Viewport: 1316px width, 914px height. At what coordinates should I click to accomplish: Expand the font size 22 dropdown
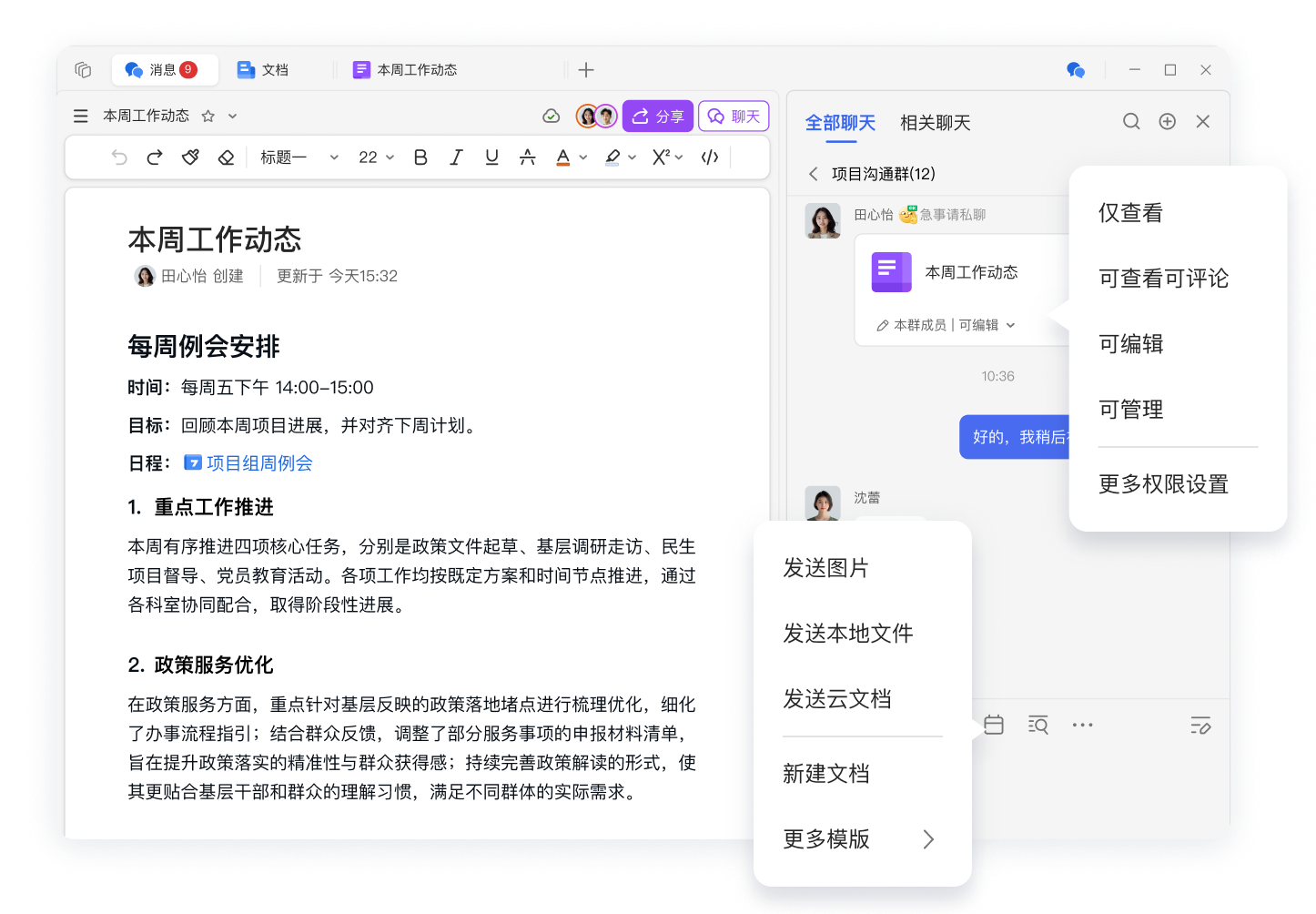click(376, 157)
